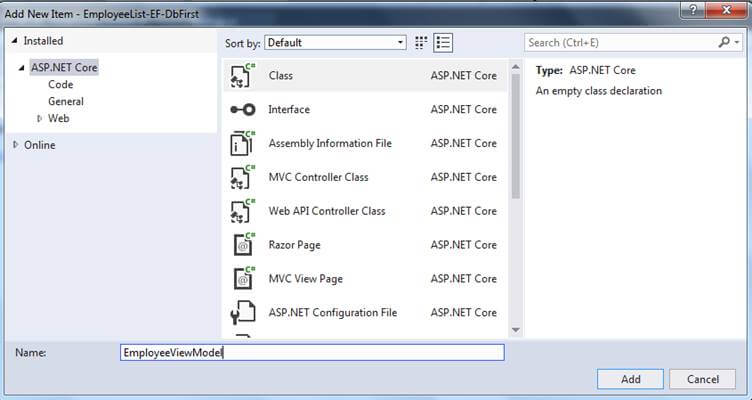Image resolution: width=752 pixels, height=400 pixels.
Task: Select the Class template icon
Action: pos(243,75)
